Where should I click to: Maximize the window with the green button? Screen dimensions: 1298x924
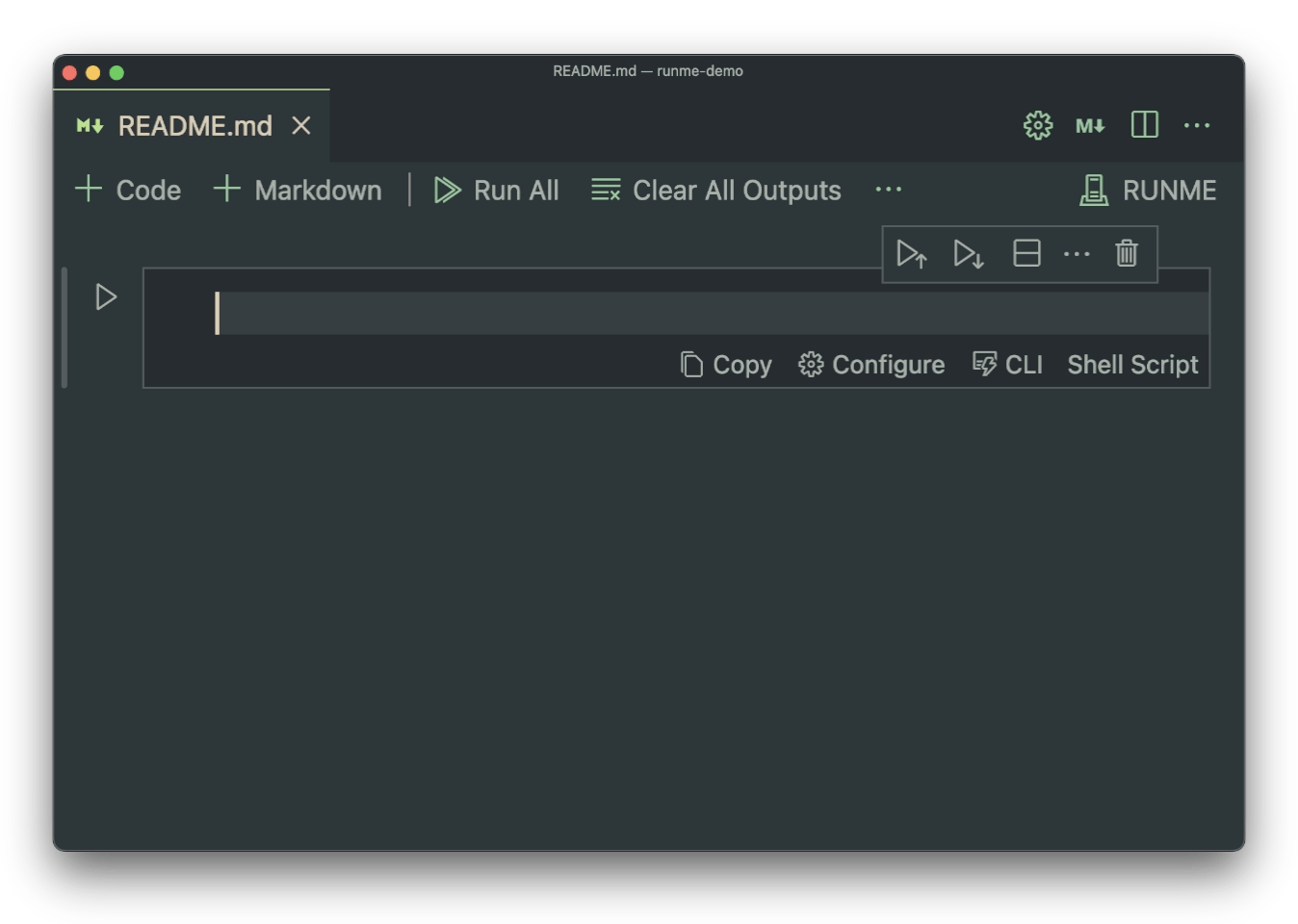click(x=117, y=73)
